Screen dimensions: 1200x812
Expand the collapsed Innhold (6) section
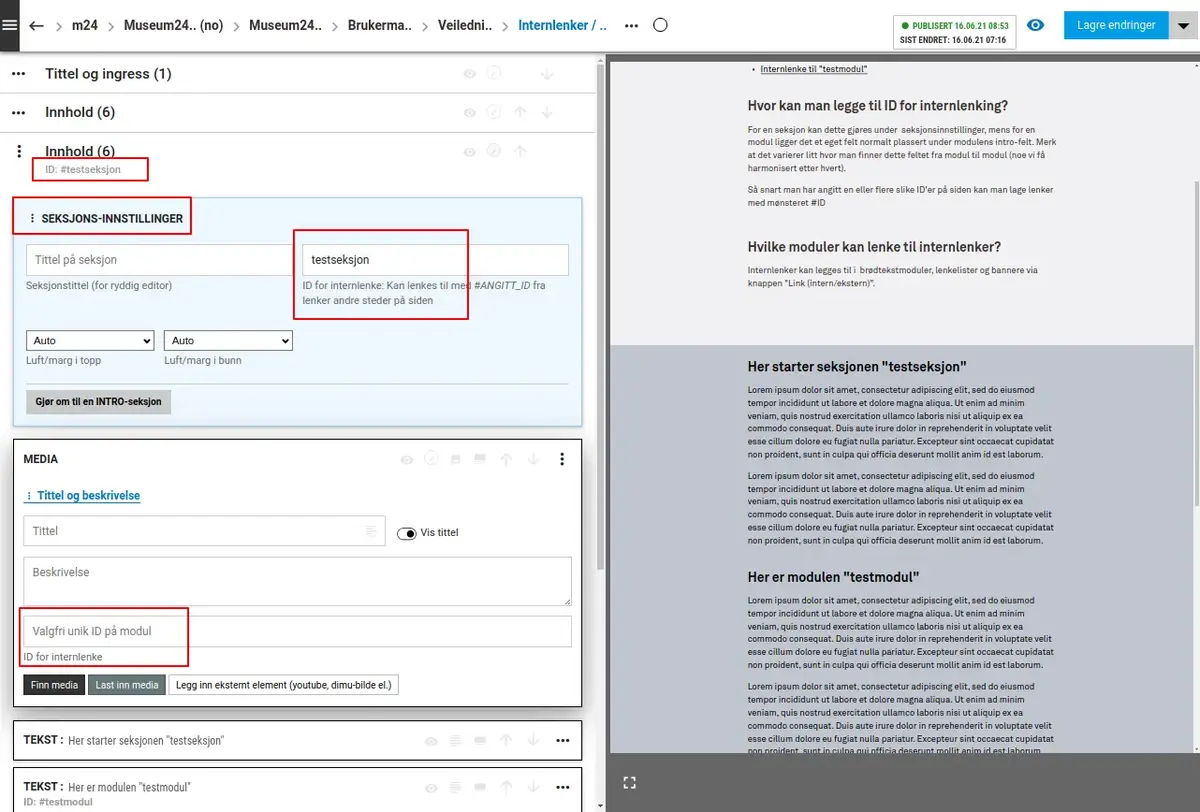point(80,113)
